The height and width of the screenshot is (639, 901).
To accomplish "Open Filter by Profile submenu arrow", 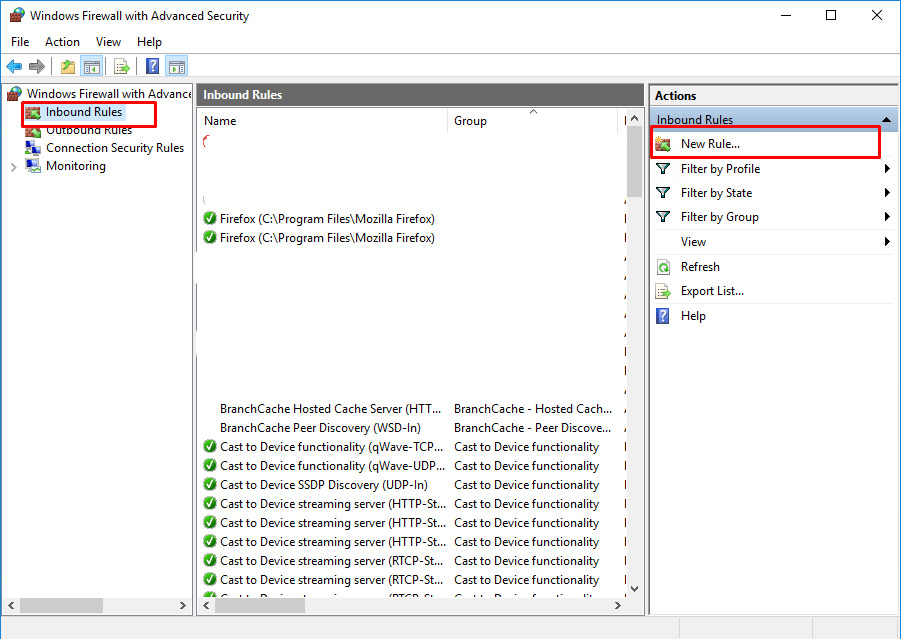I will pyautogui.click(x=887, y=169).
